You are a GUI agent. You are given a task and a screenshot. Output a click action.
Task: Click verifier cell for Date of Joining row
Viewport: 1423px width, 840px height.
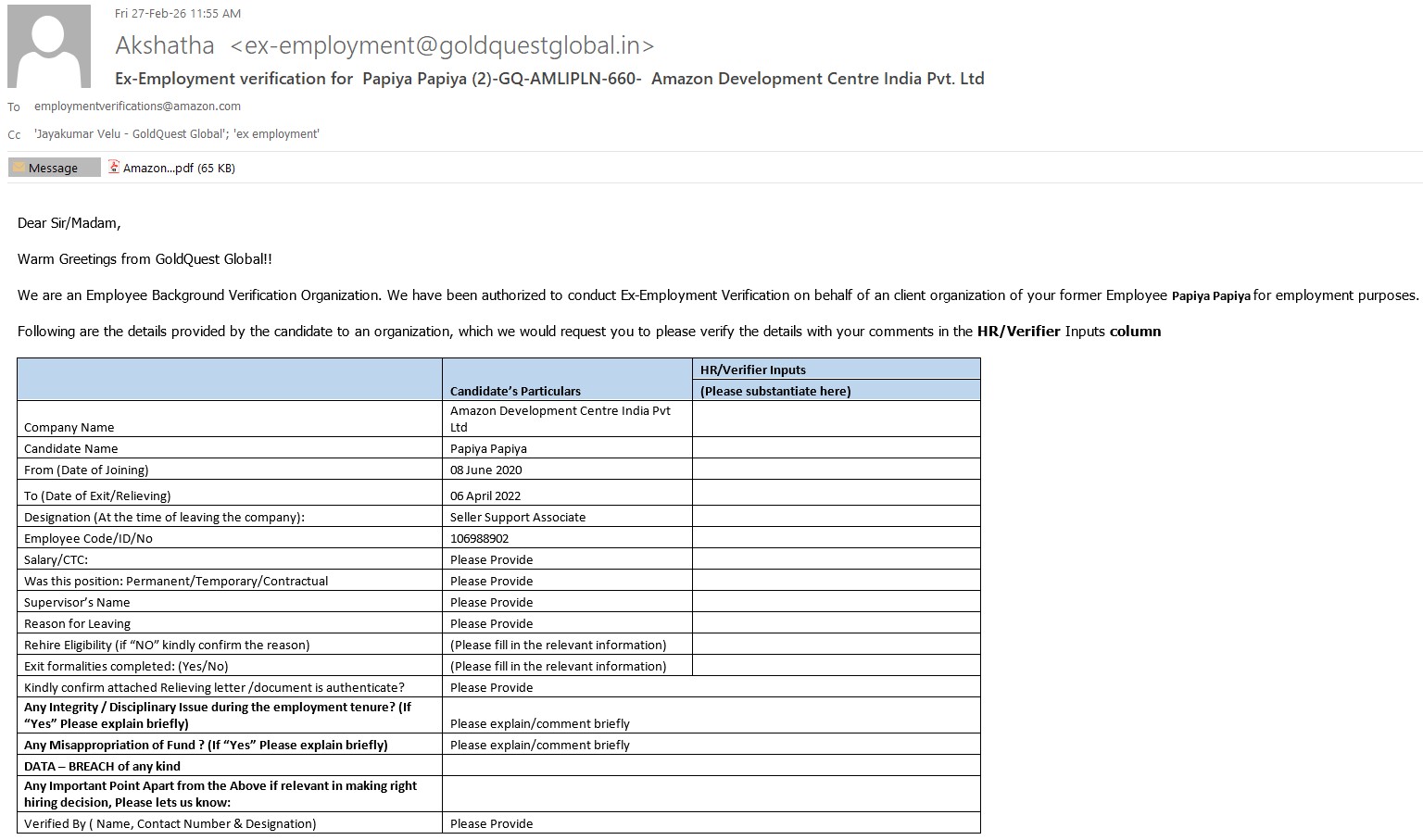point(836,470)
